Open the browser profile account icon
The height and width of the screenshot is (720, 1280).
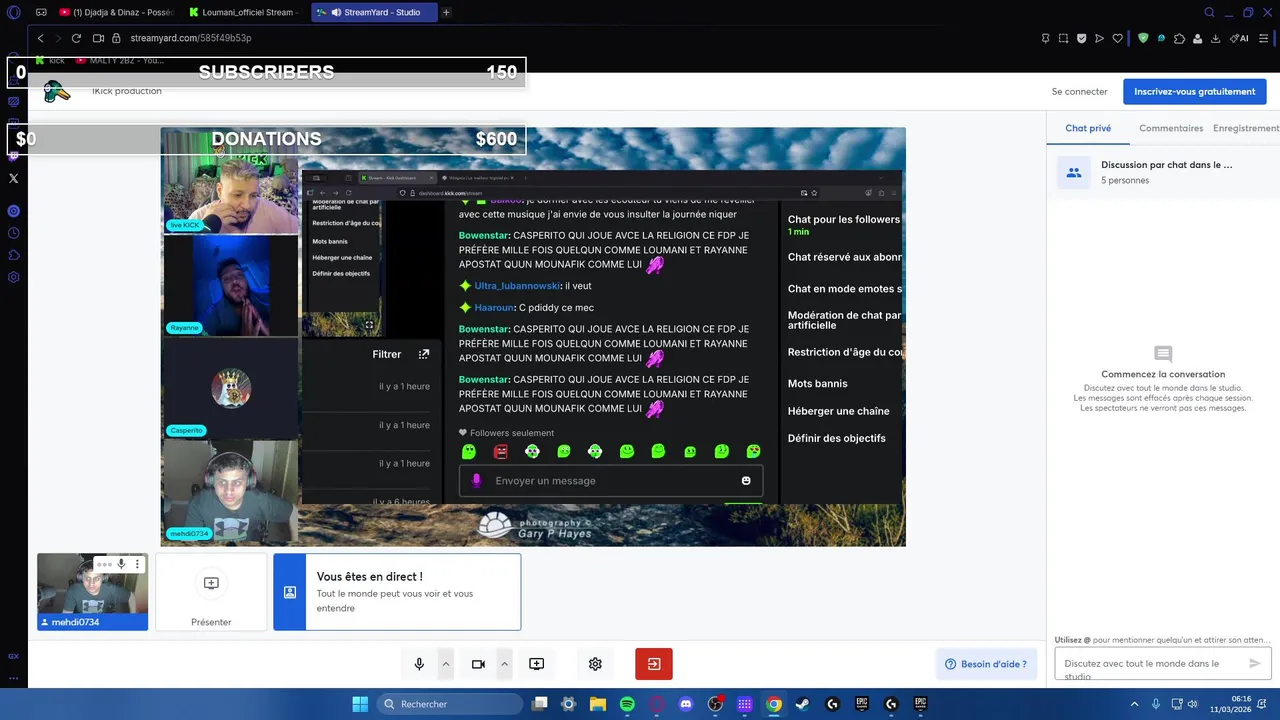(1198, 38)
